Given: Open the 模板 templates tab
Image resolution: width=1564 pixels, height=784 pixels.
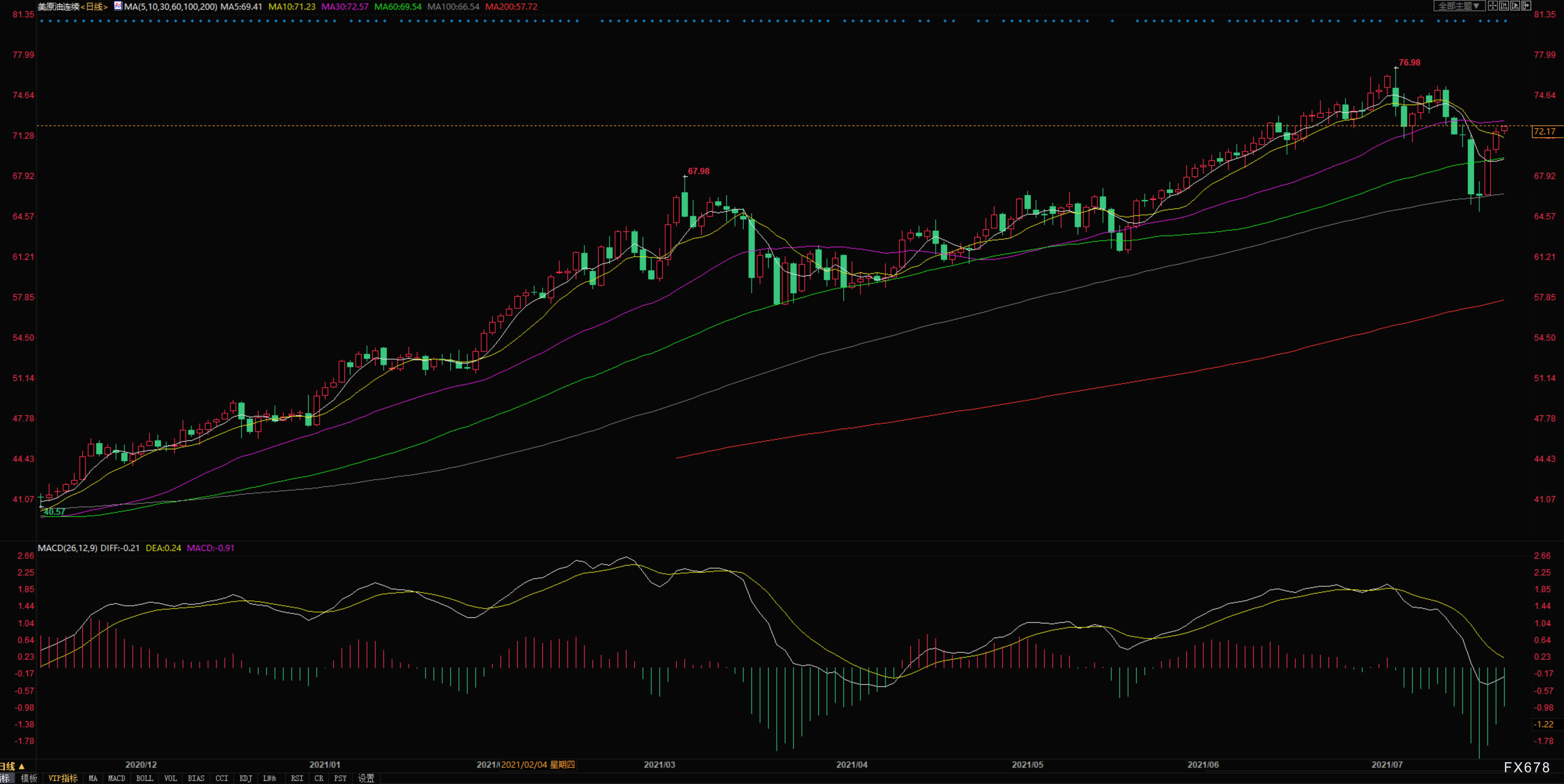Looking at the screenshot, I should [28, 778].
